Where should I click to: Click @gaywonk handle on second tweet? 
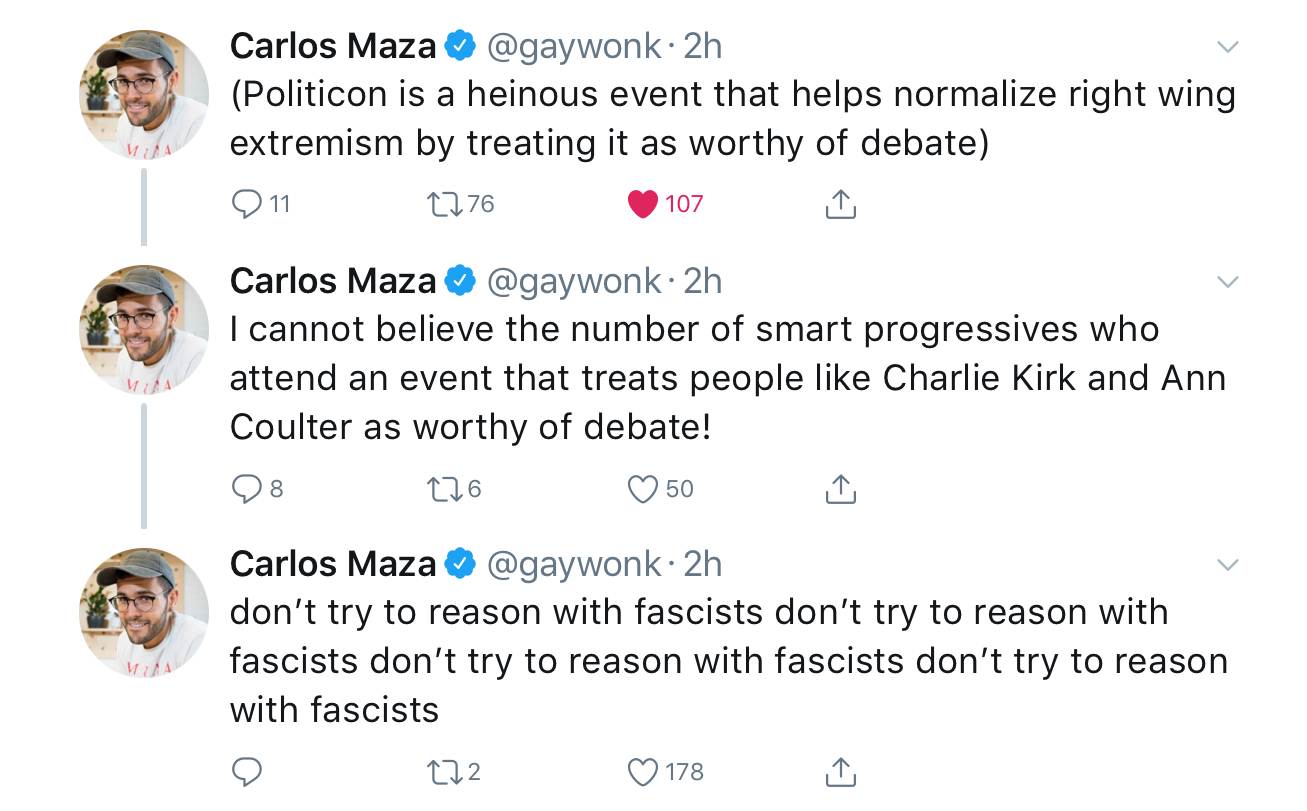(574, 283)
